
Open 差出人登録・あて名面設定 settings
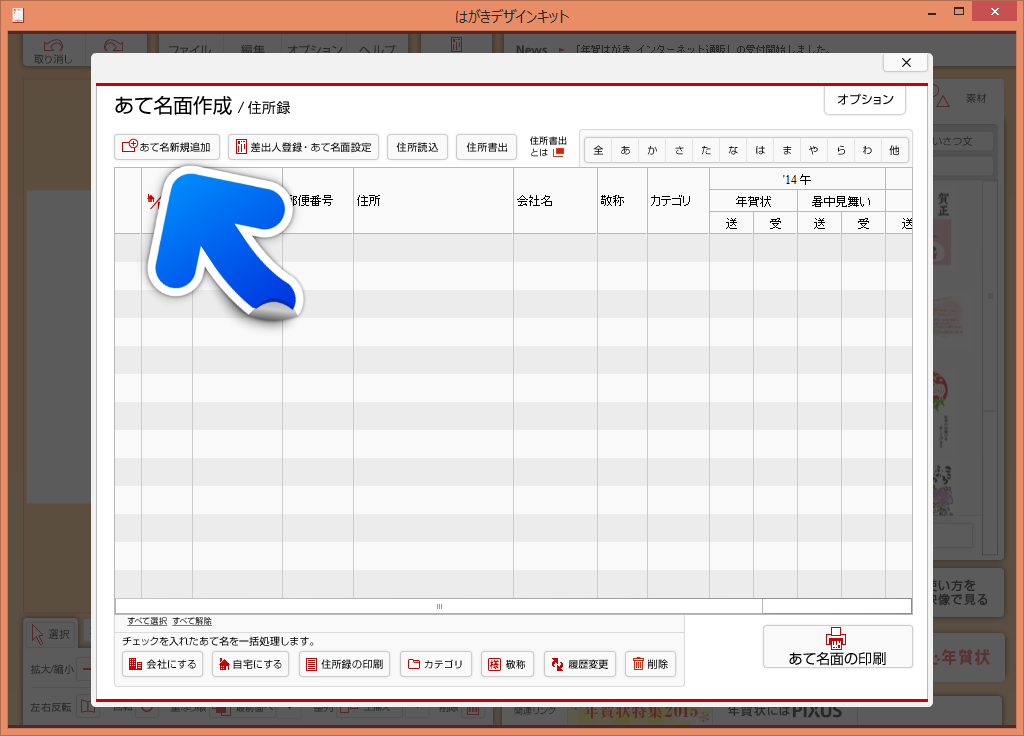click(x=303, y=147)
